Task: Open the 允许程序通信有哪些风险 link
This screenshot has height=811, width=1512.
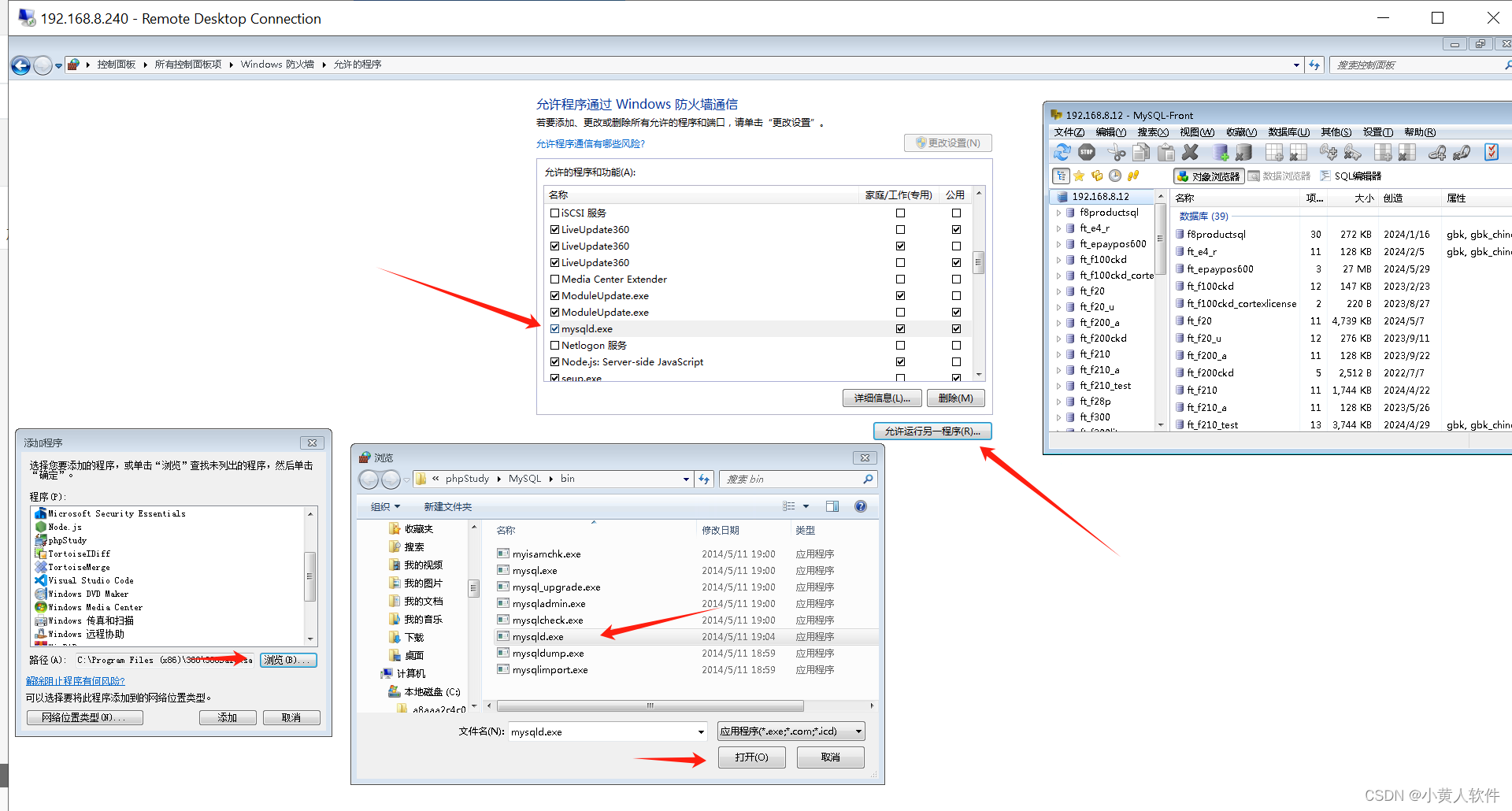Action: click(x=590, y=143)
